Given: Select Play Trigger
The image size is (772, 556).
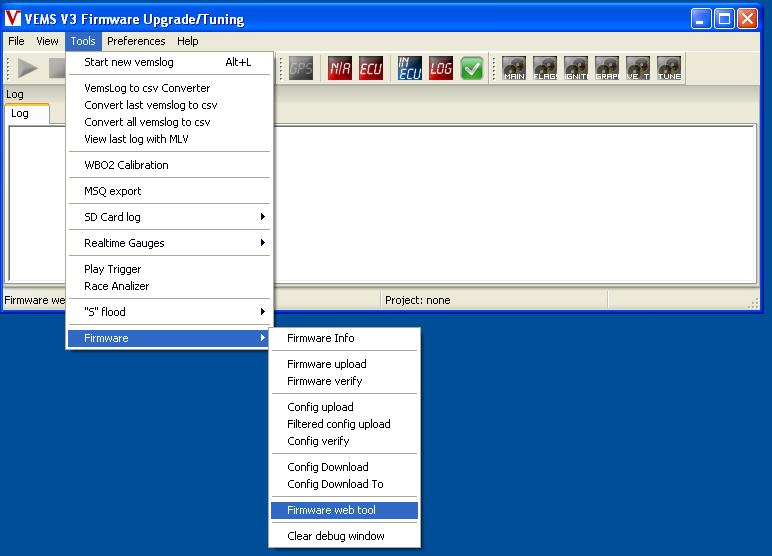Looking at the screenshot, I should coord(169,269).
